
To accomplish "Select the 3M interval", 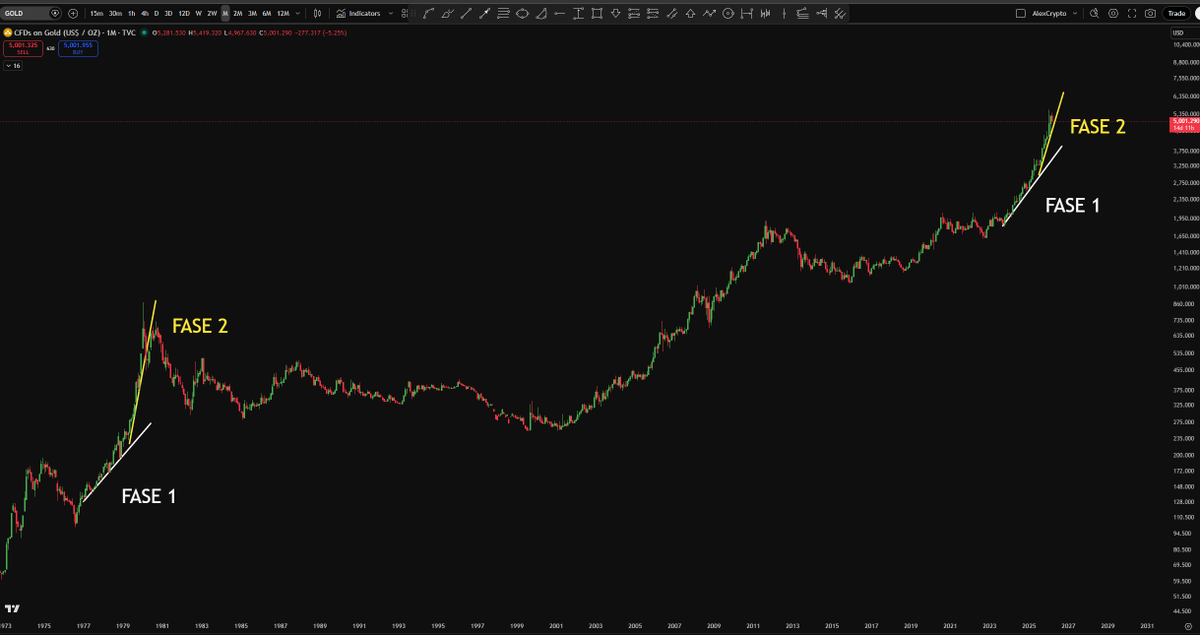I will [x=252, y=14].
